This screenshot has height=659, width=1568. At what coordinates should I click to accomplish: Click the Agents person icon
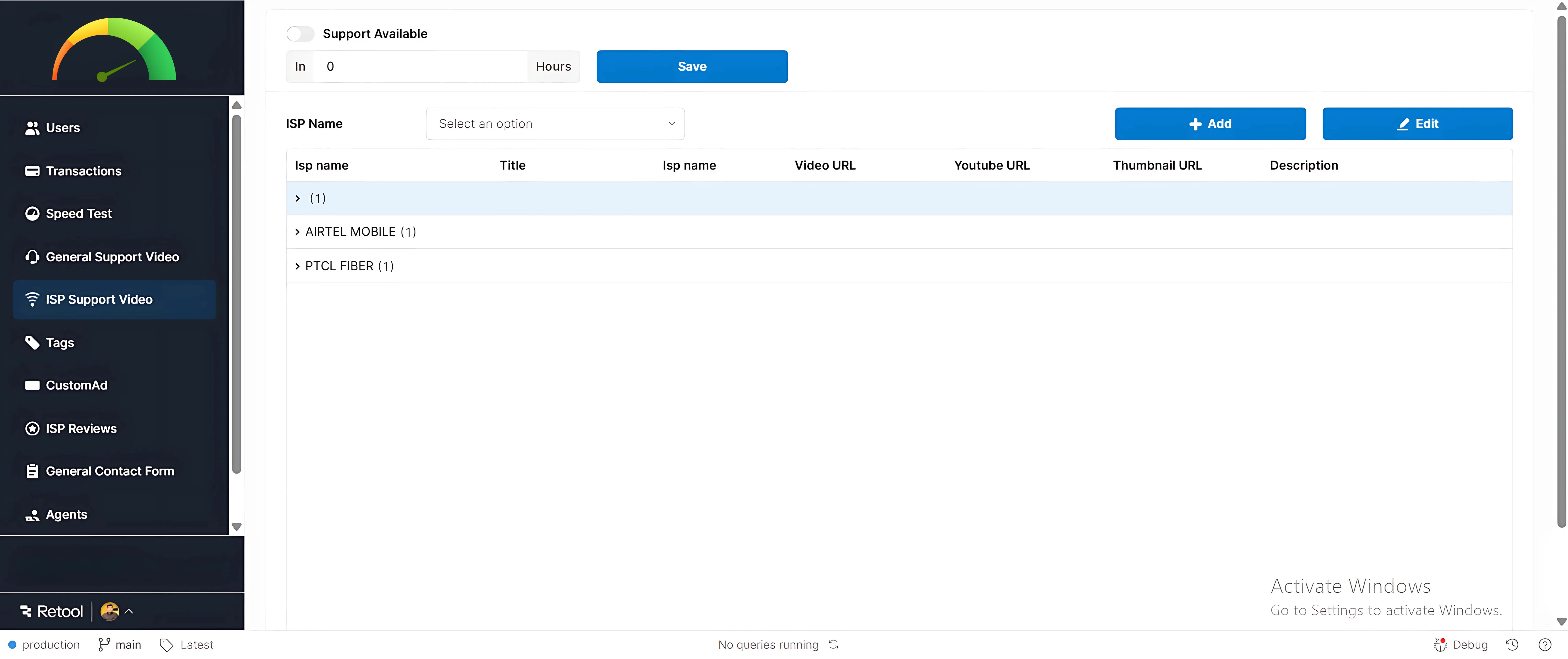click(32, 515)
